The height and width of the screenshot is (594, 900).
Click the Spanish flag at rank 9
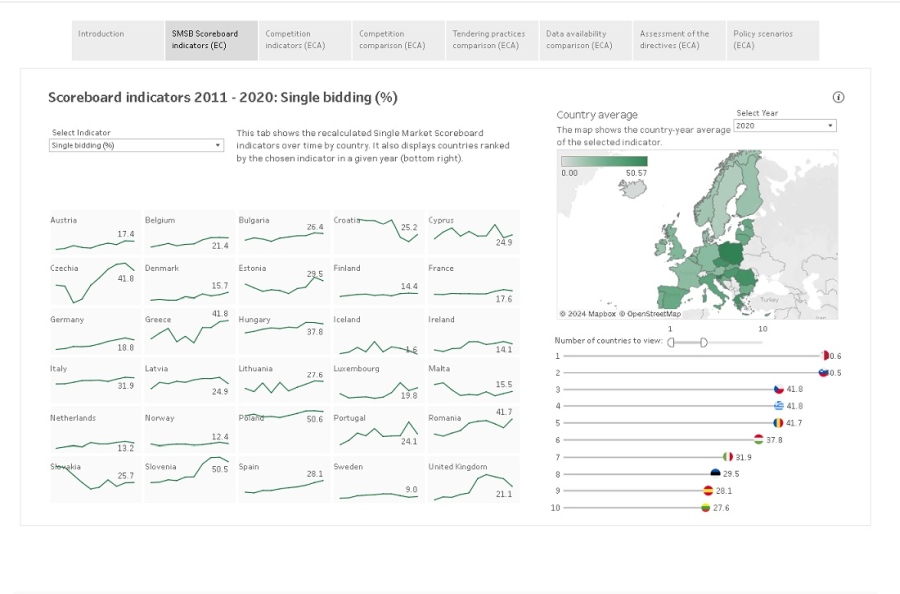click(708, 491)
